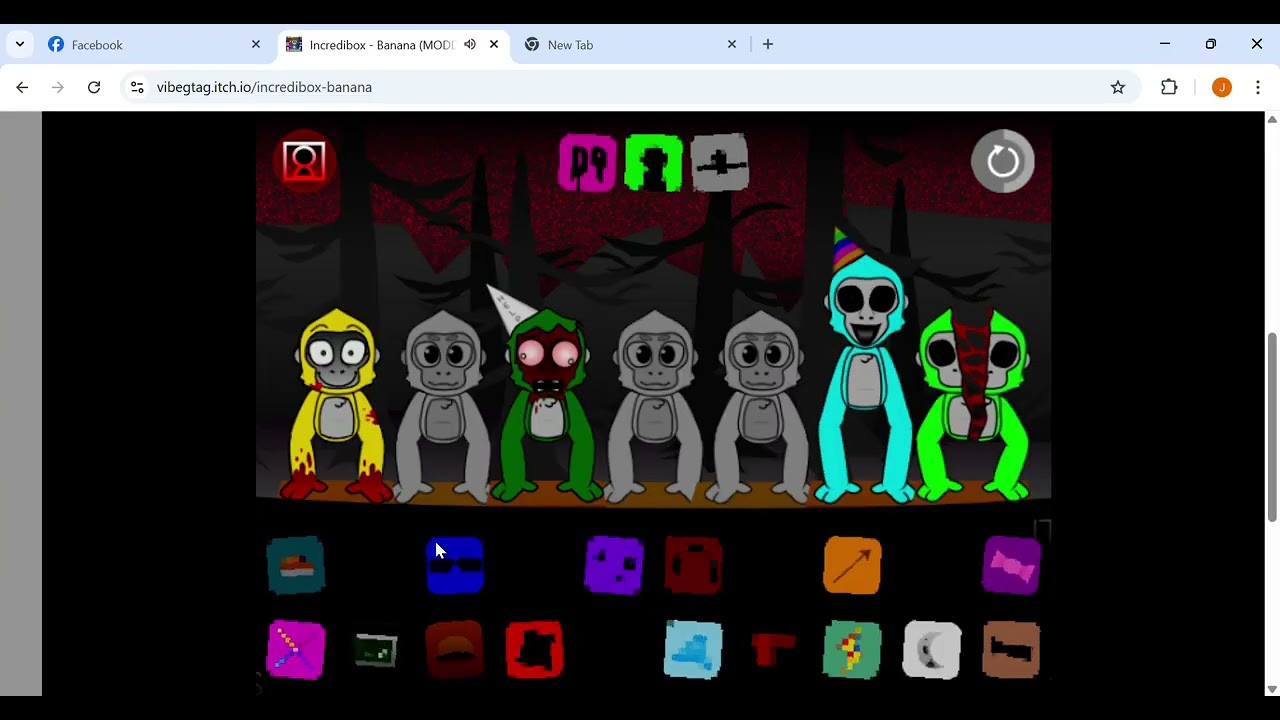Pick the purple dotted sound icon
The width and height of the screenshot is (1280, 720).
pyautogui.click(x=614, y=565)
